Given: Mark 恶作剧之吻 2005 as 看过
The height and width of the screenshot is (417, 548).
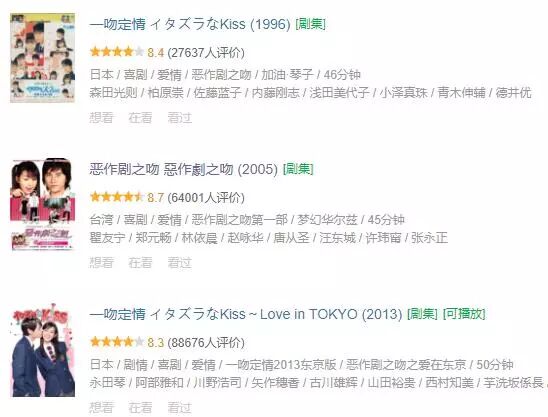Looking at the screenshot, I should tap(180, 263).
